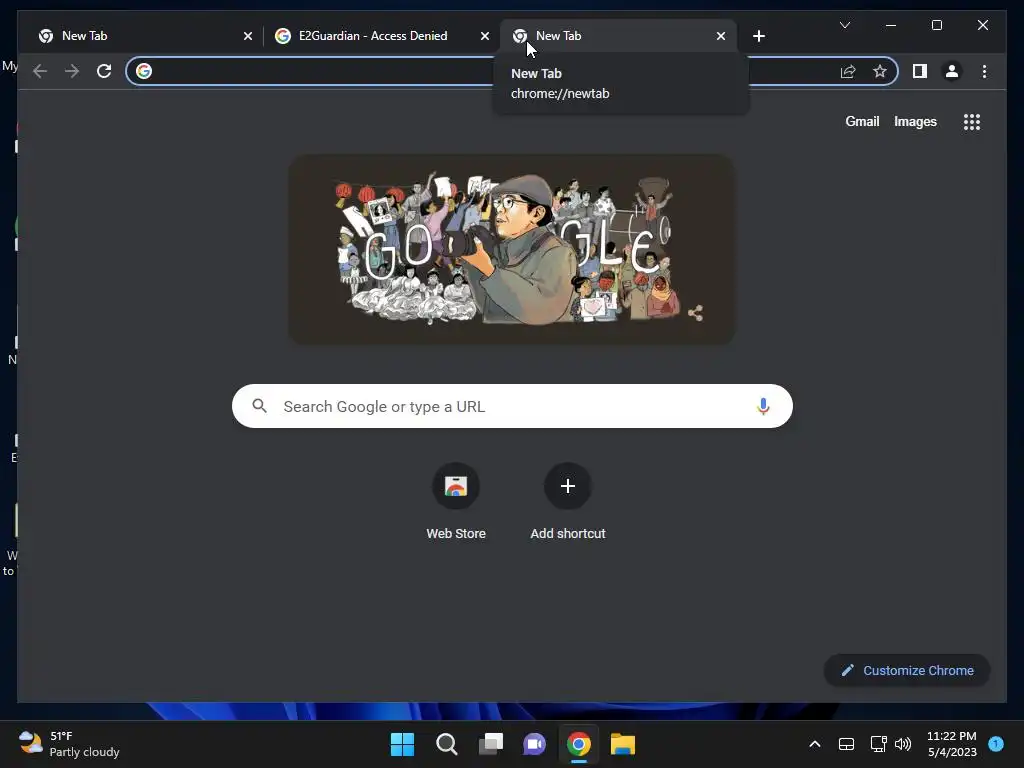This screenshot has height=768, width=1024.
Task: Open the 51°F Partly cloudy weather widget
Action: pos(69,744)
